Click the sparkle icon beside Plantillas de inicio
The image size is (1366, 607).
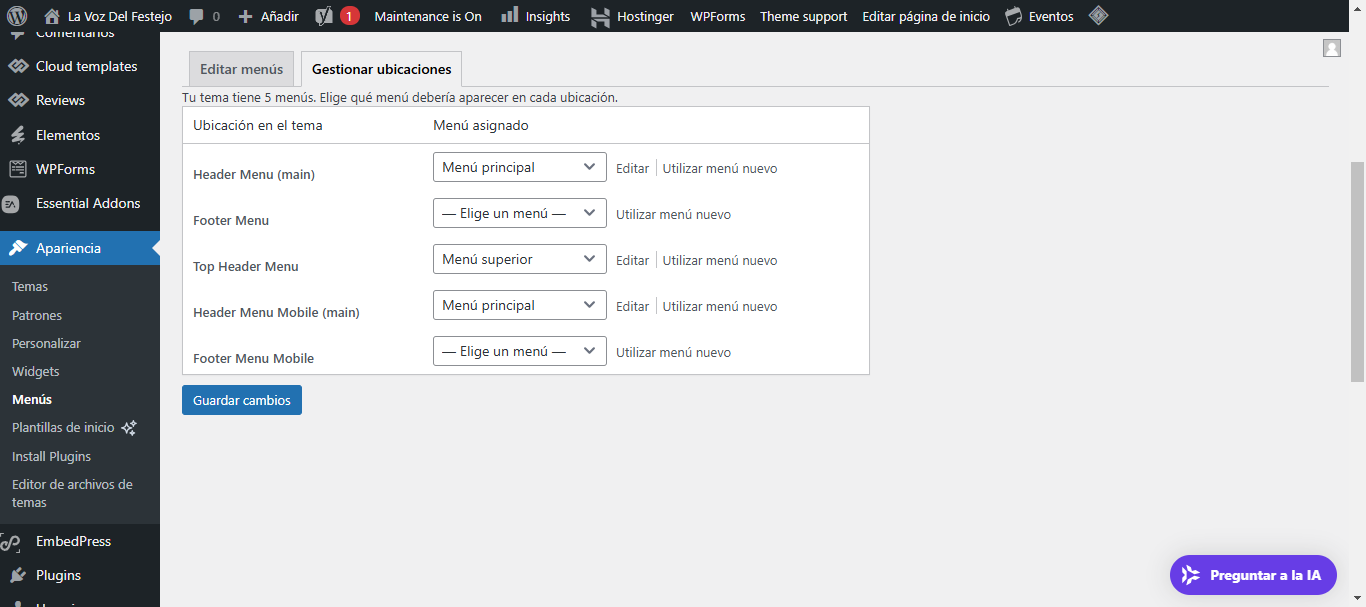point(129,428)
